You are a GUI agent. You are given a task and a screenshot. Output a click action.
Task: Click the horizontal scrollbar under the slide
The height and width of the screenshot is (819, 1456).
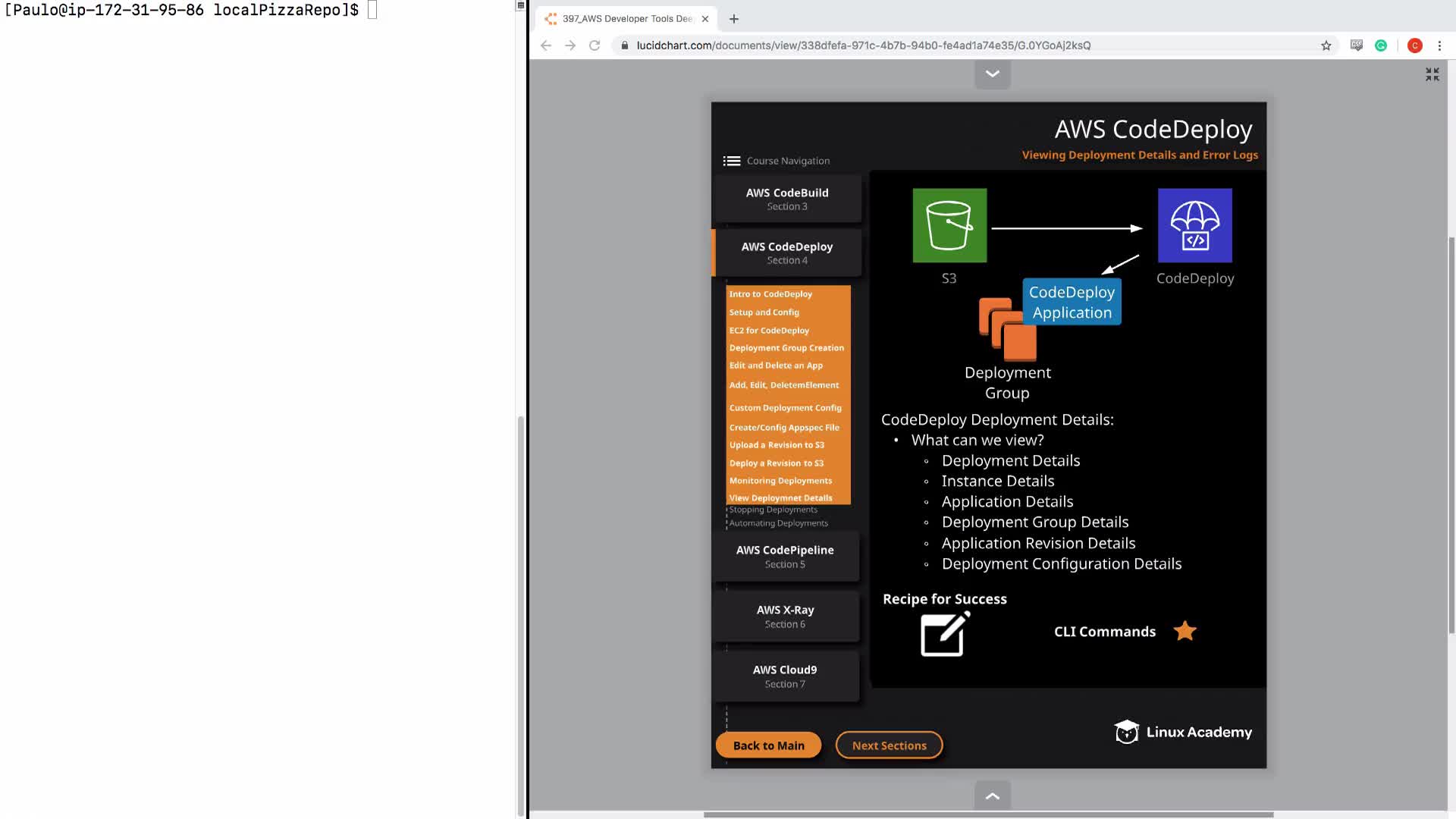(987, 815)
